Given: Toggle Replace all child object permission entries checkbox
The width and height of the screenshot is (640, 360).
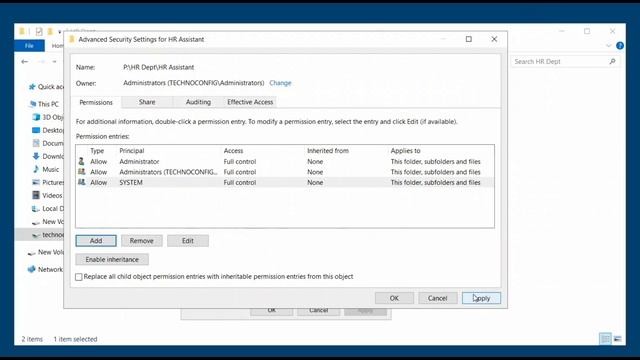Looking at the screenshot, I should pyautogui.click(x=79, y=277).
